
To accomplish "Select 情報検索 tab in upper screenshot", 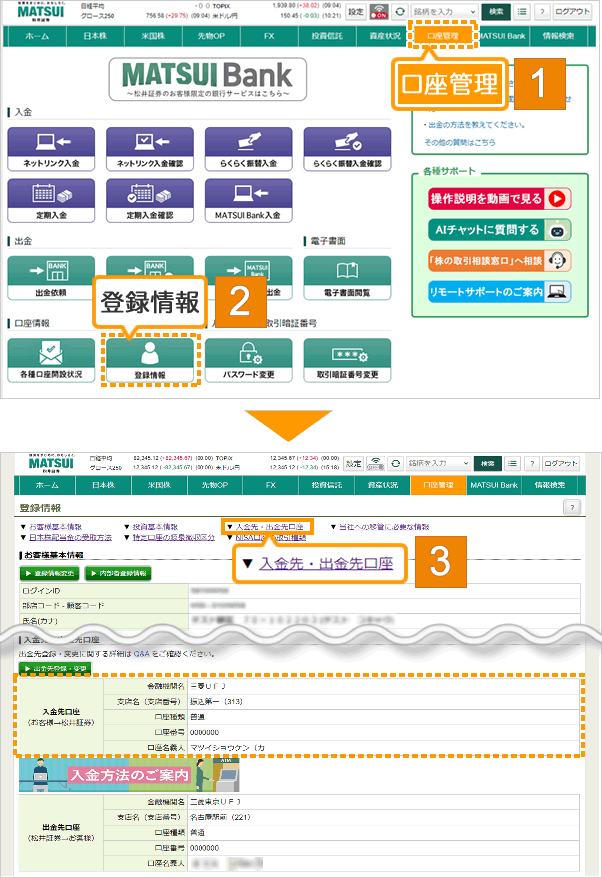I will tap(558, 36).
